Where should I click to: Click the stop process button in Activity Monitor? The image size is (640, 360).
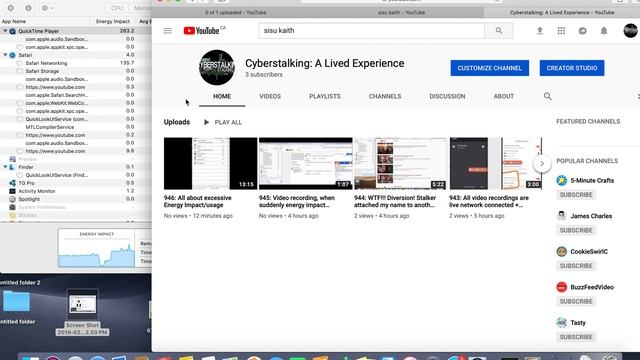pos(11,8)
